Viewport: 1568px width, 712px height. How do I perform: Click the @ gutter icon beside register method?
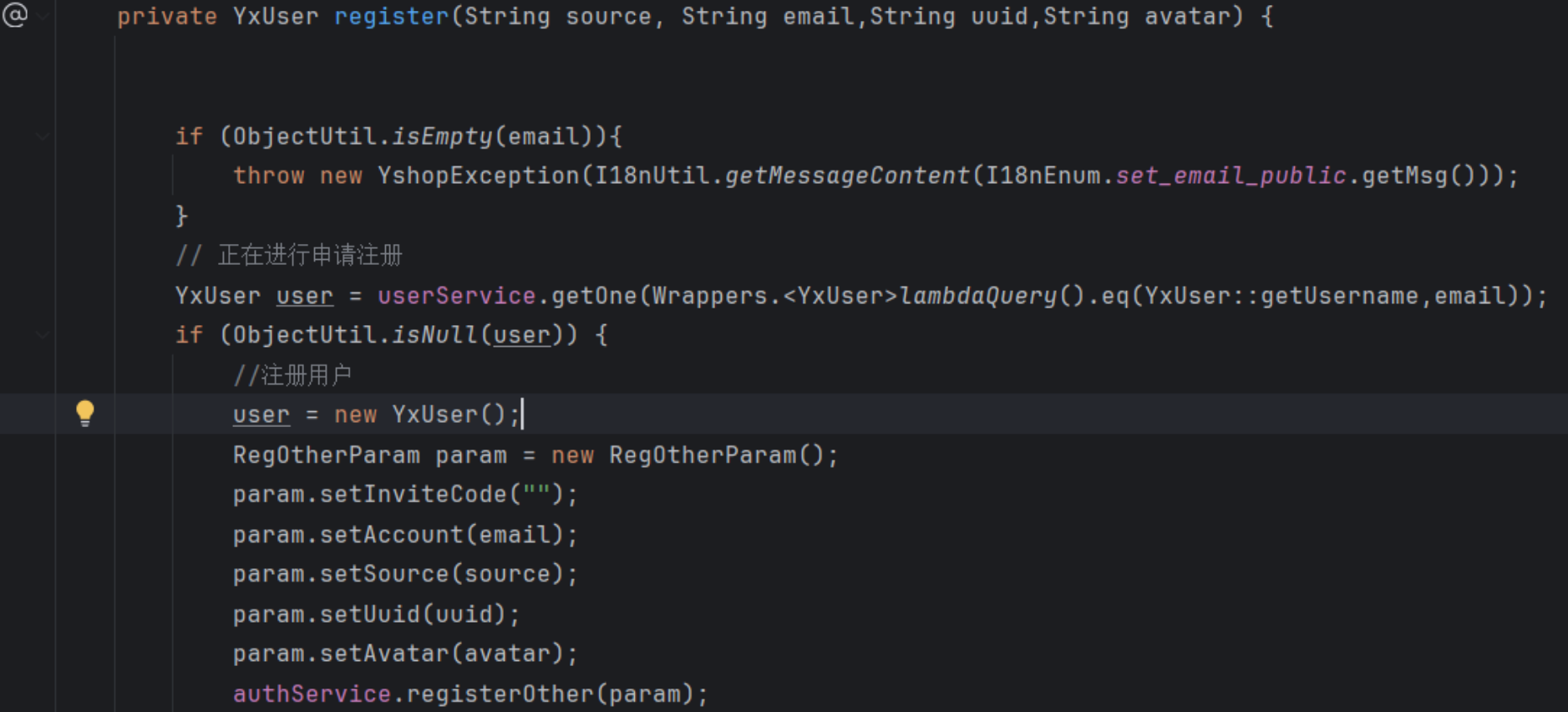tap(15, 14)
